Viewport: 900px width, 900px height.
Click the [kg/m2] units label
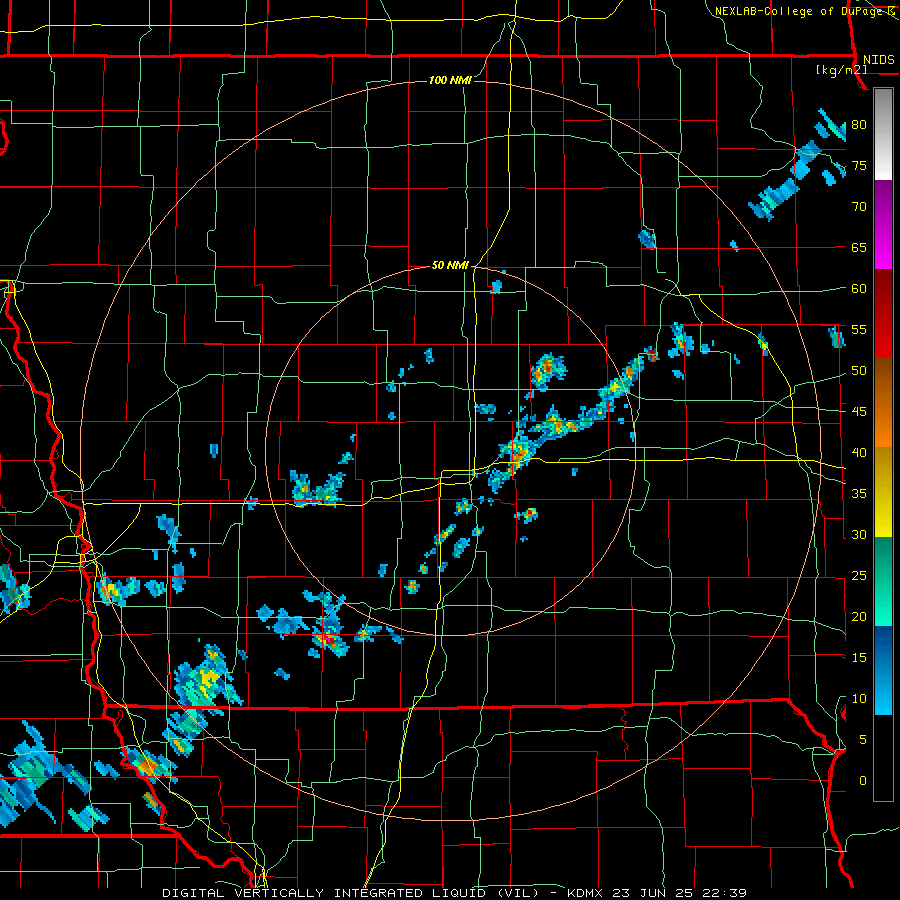tap(841, 70)
